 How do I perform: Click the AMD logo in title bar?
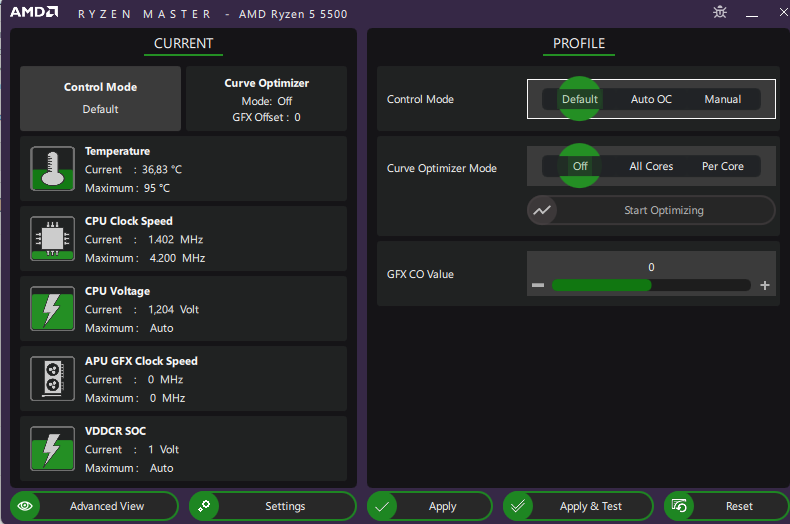(34, 12)
